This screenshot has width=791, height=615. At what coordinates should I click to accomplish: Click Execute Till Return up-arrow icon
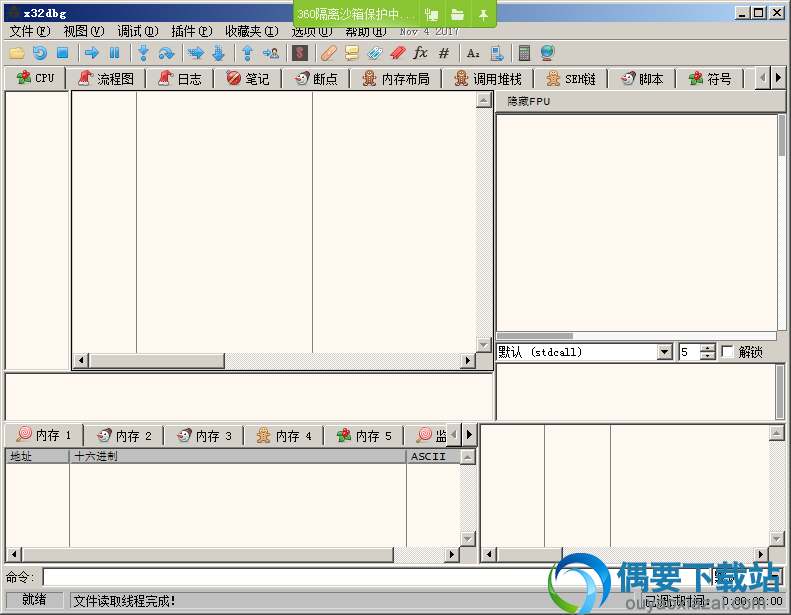click(247, 52)
